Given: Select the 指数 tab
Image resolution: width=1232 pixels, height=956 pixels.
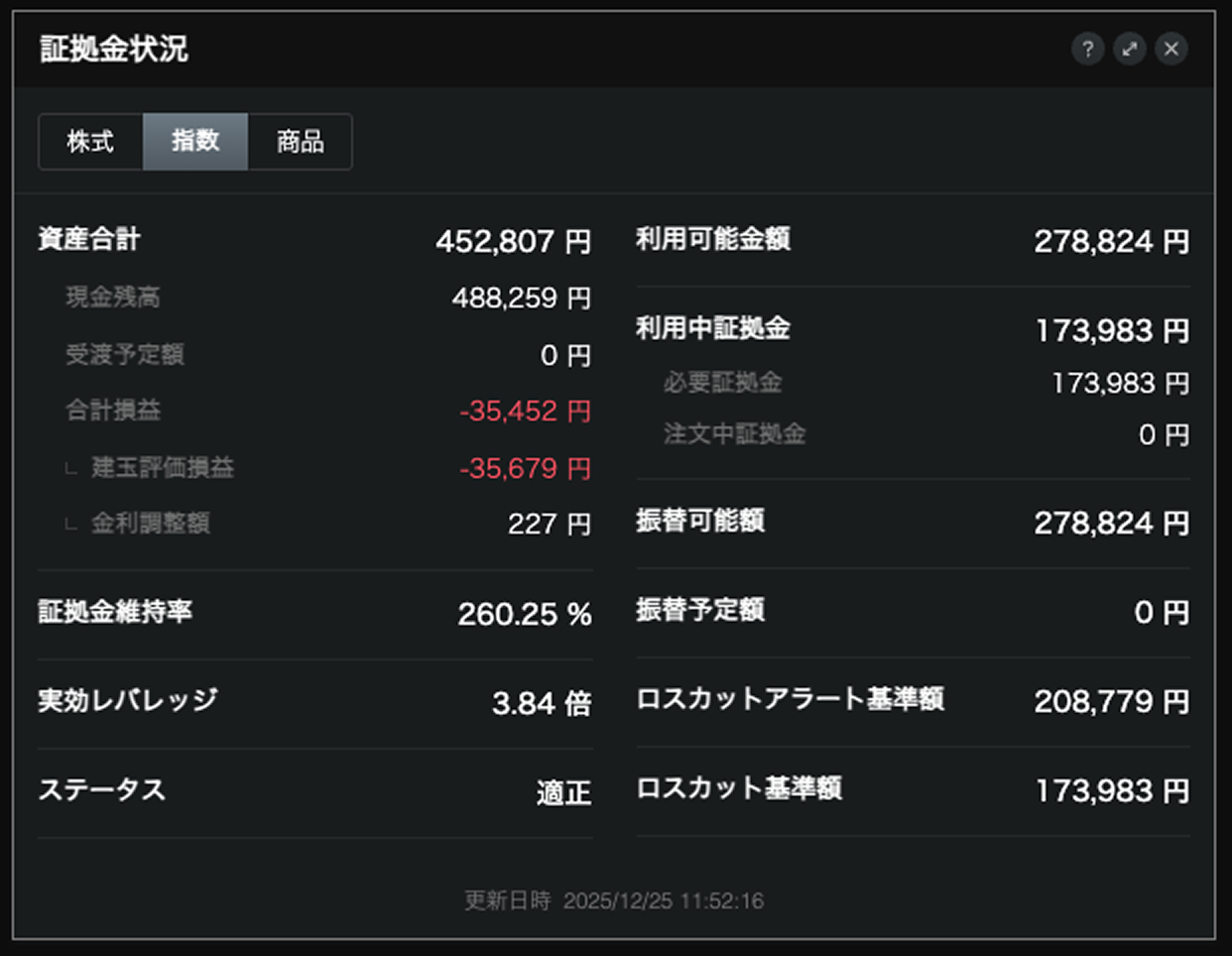Looking at the screenshot, I should click(x=195, y=142).
